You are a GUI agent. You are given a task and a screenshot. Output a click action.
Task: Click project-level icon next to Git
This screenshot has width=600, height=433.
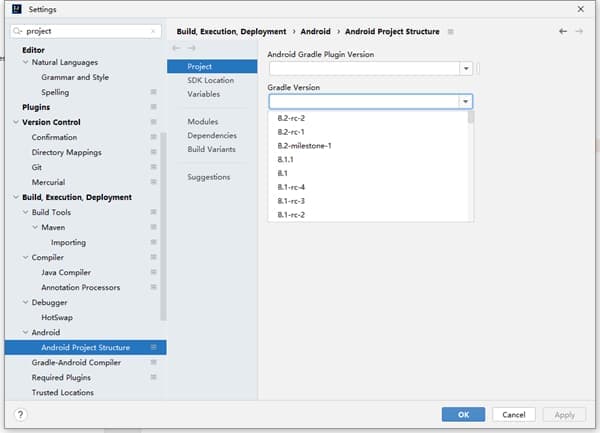pos(153,167)
